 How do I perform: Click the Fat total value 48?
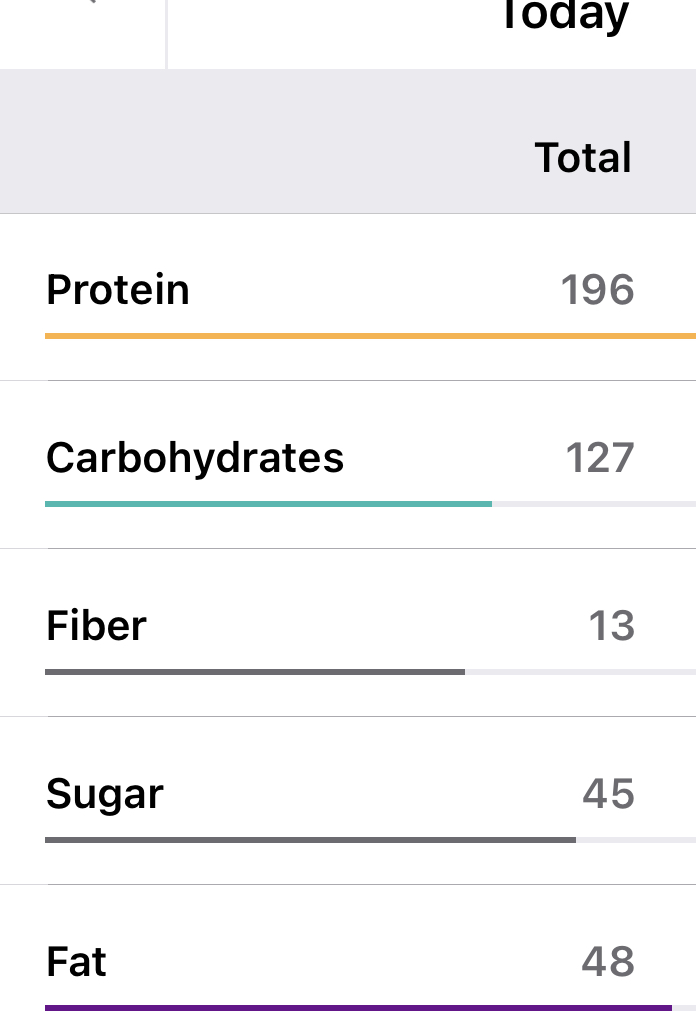608,962
